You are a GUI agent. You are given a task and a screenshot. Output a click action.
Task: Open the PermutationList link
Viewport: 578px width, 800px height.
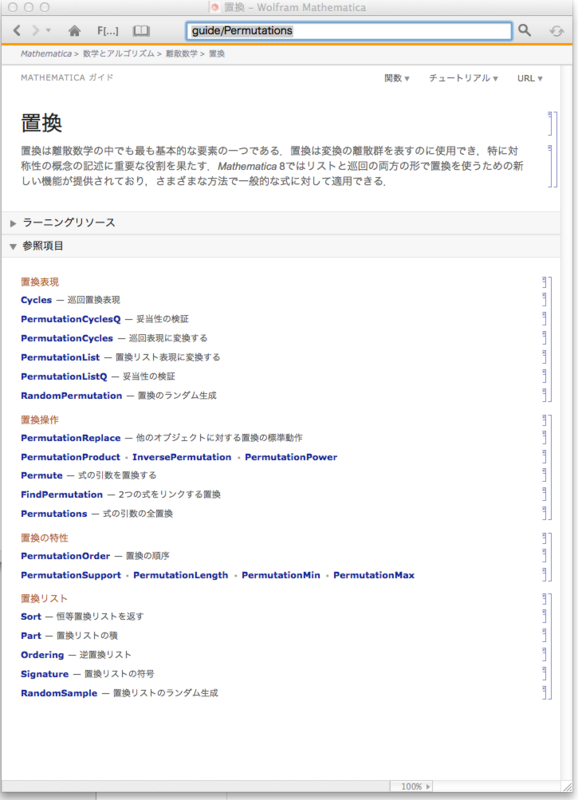pyautogui.click(x=60, y=357)
